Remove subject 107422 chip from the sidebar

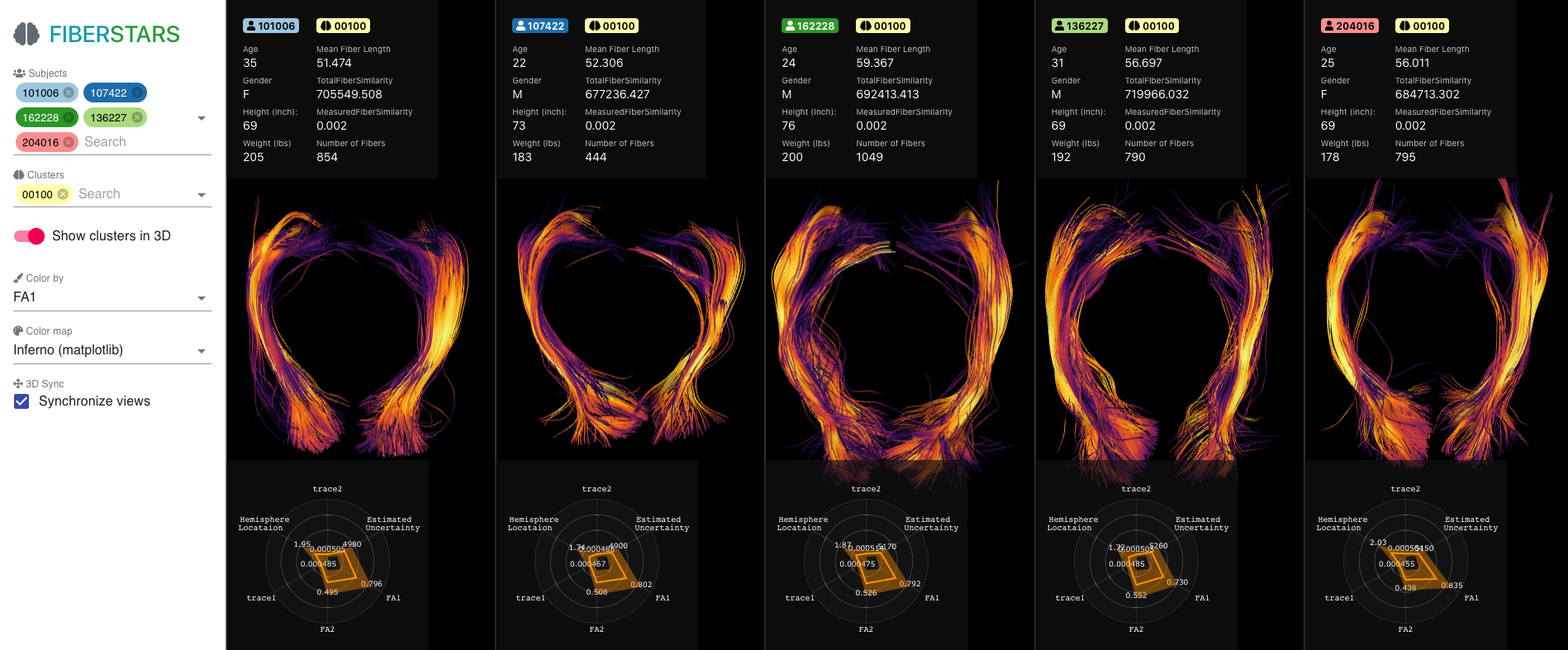point(137,93)
